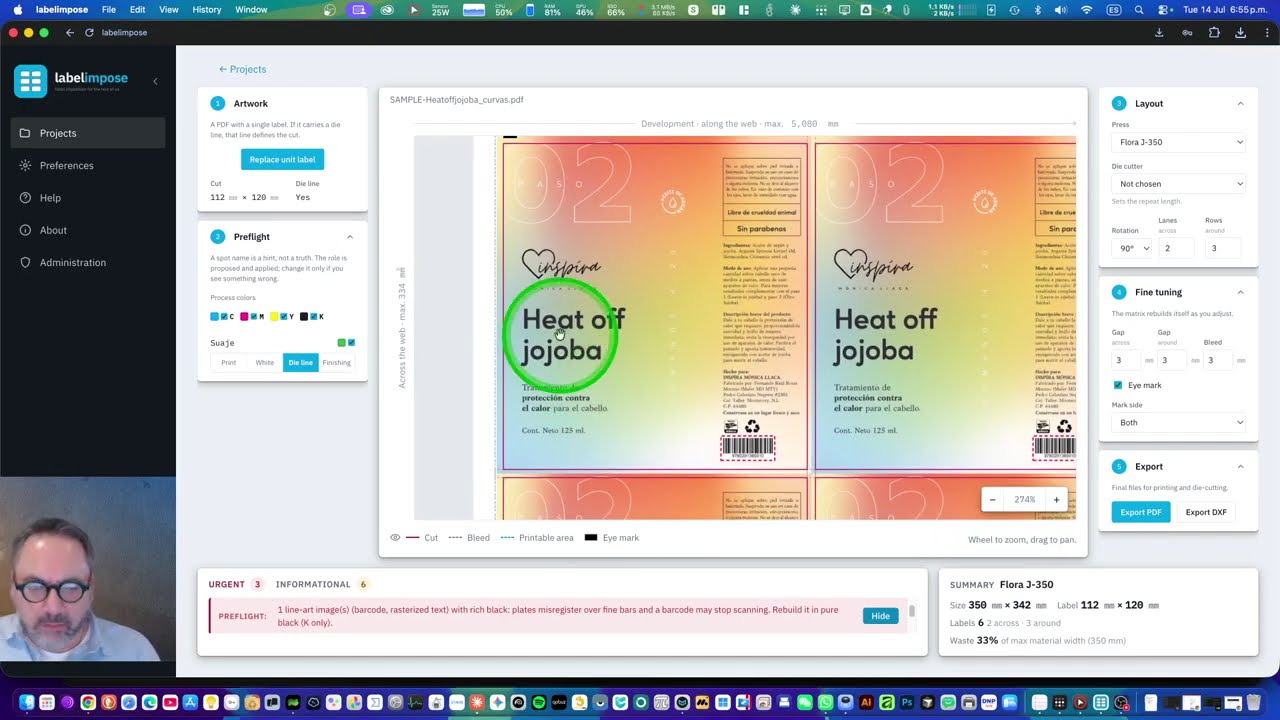Click Export DXF button
1280x720 pixels.
click(x=1206, y=512)
